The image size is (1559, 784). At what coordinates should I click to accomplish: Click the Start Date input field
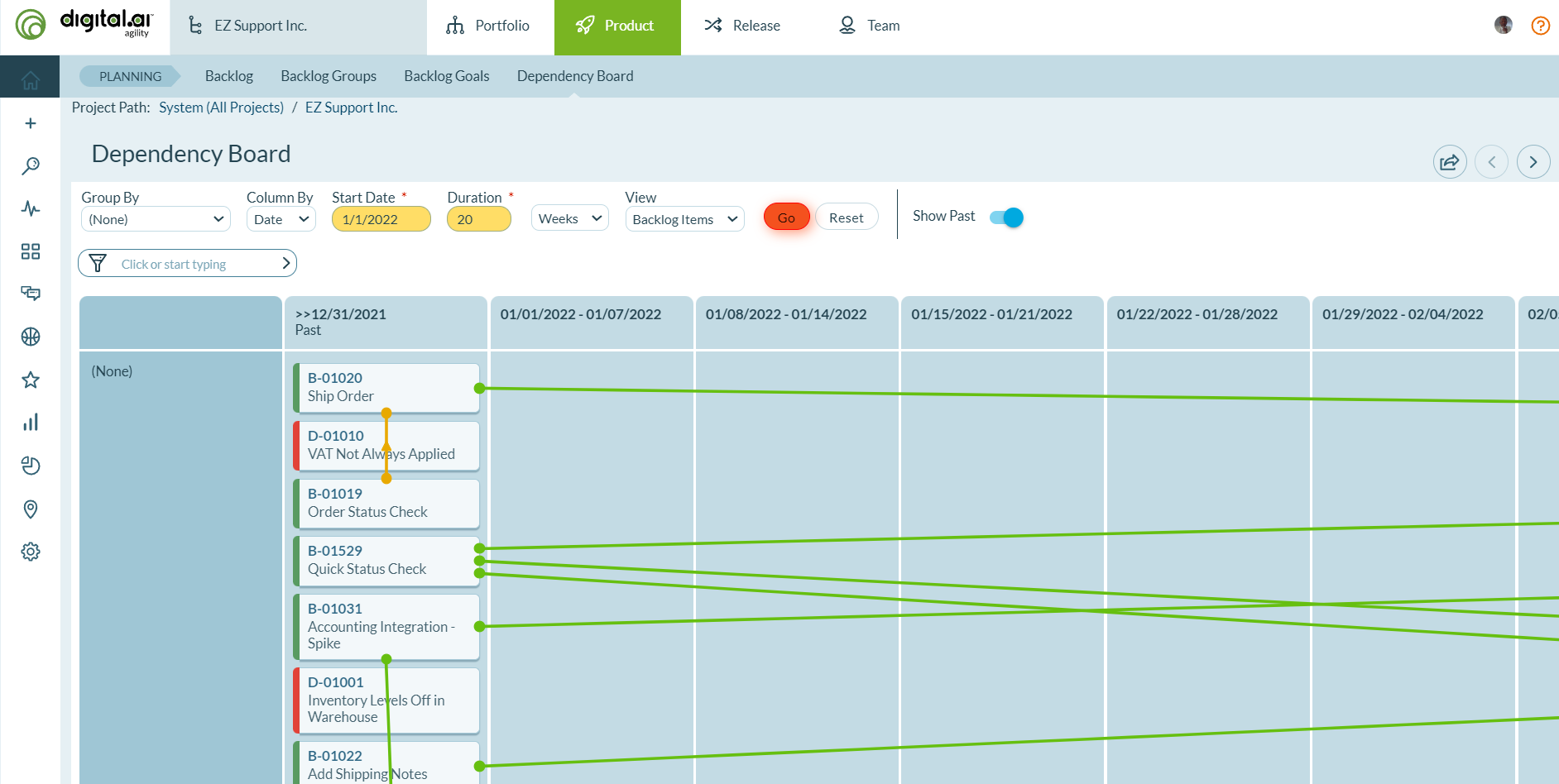pos(381,219)
